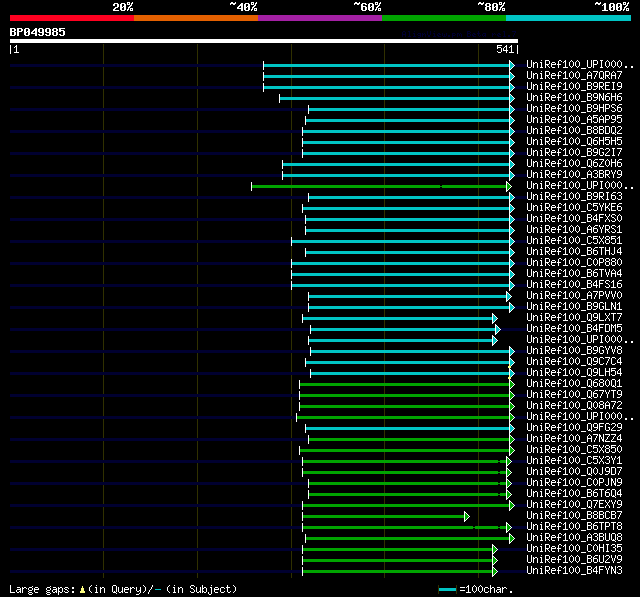The height and width of the screenshot is (597, 640).
Task: Select the UniRef100_Q6H5H5 label
Action: tap(574, 142)
